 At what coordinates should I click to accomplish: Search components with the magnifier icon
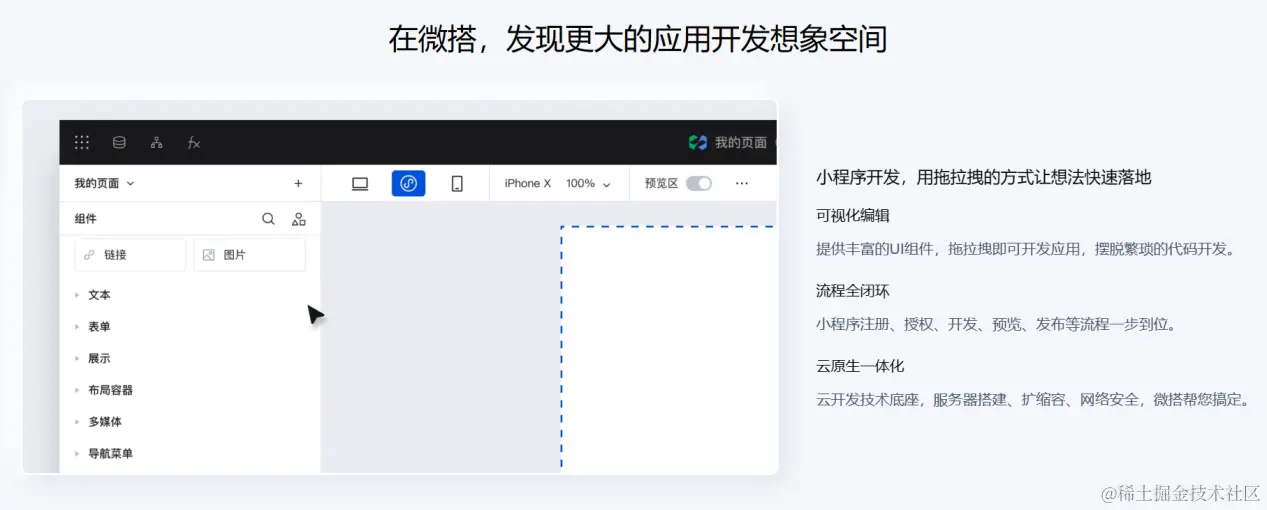(x=268, y=219)
